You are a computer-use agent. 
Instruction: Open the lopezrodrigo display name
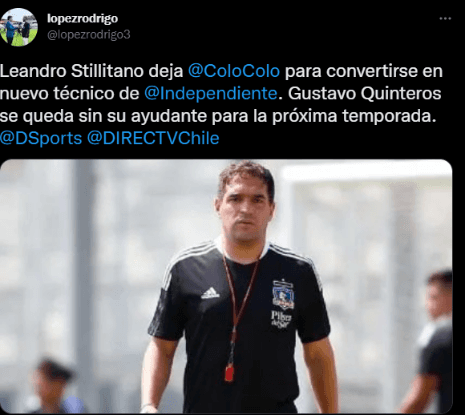[82, 18]
